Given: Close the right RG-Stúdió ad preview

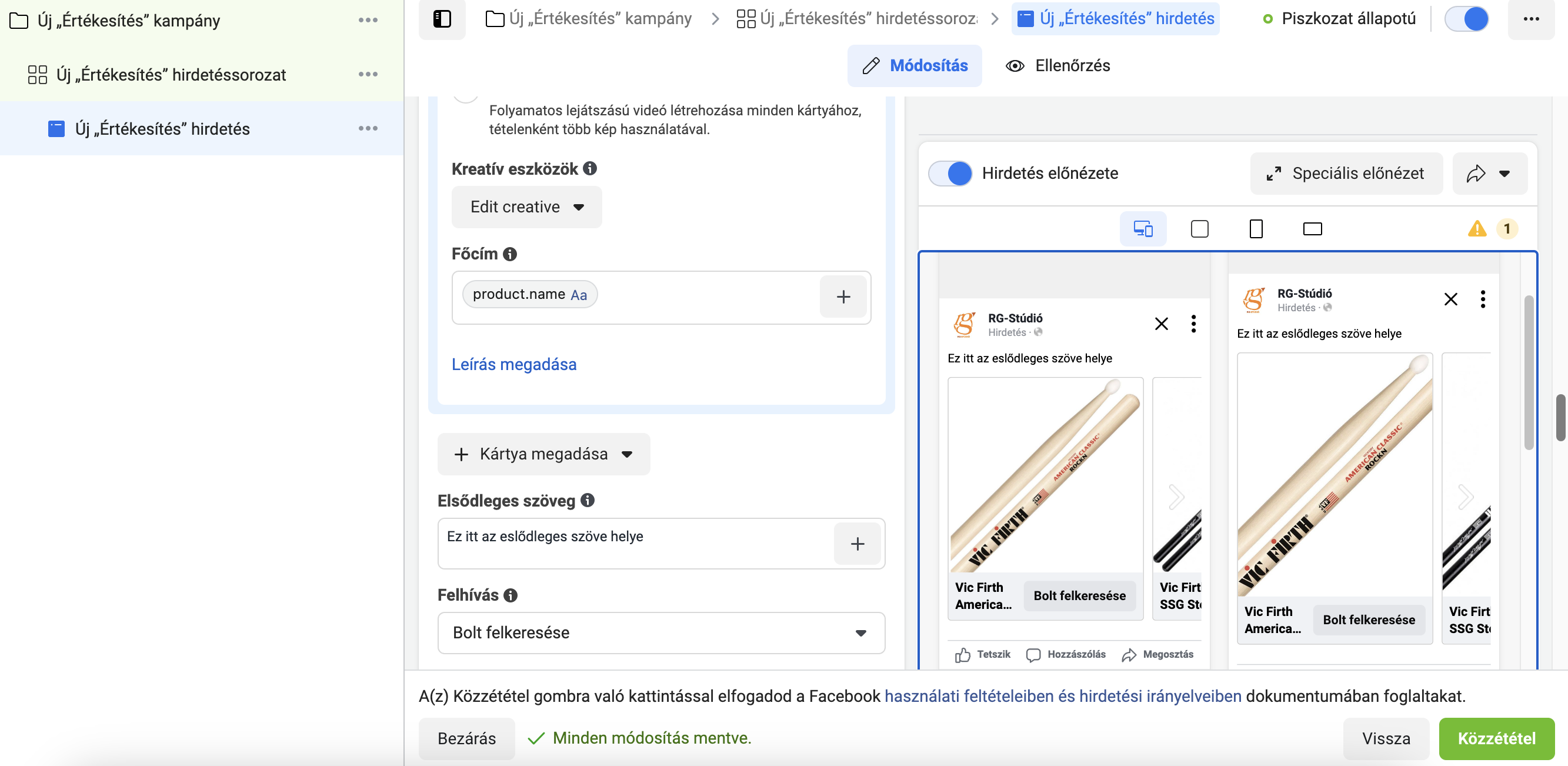Looking at the screenshot, I should [1450, 299].
